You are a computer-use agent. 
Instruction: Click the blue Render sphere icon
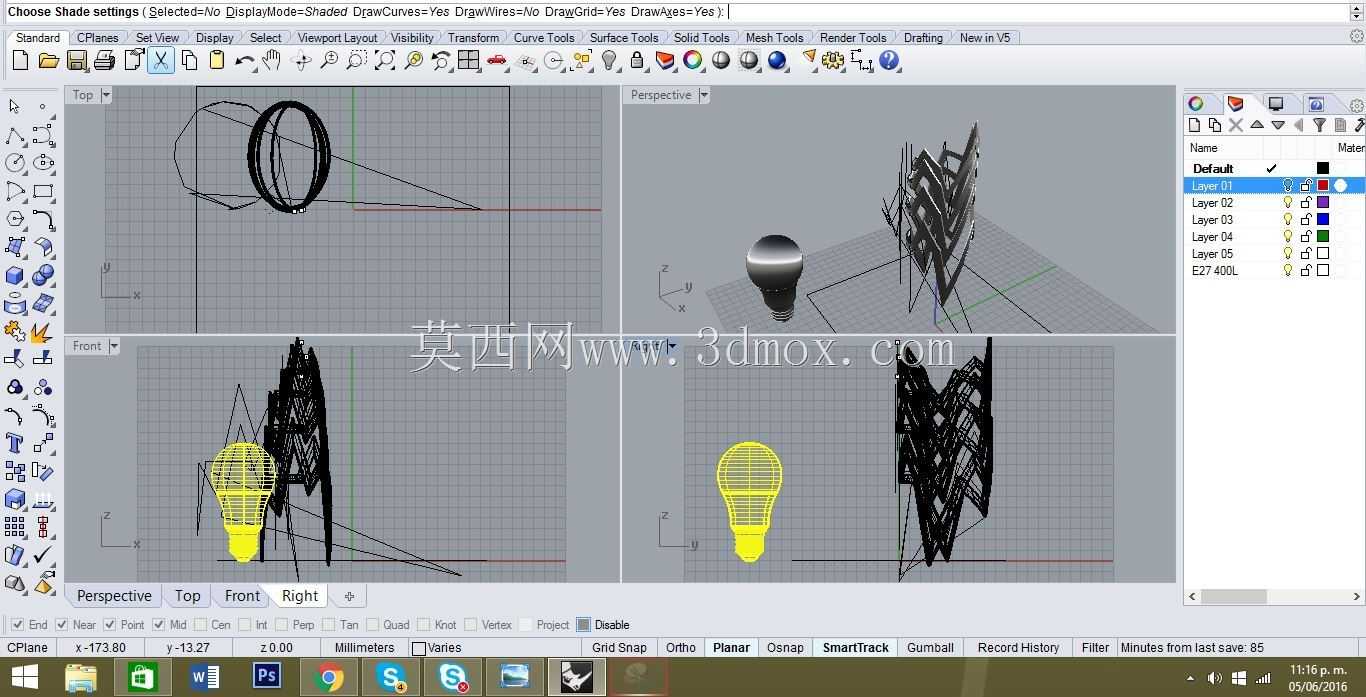(777, 61)
